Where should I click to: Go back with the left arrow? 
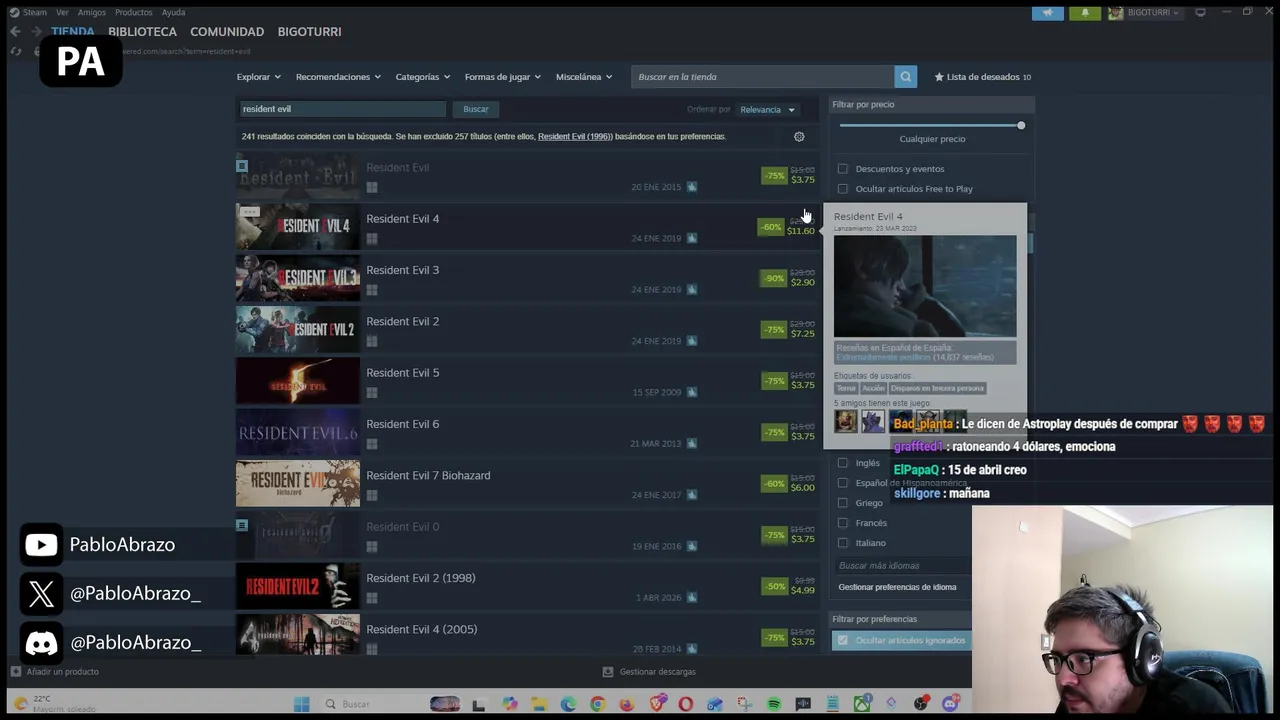pyautogui.click(x=15, y=32)
